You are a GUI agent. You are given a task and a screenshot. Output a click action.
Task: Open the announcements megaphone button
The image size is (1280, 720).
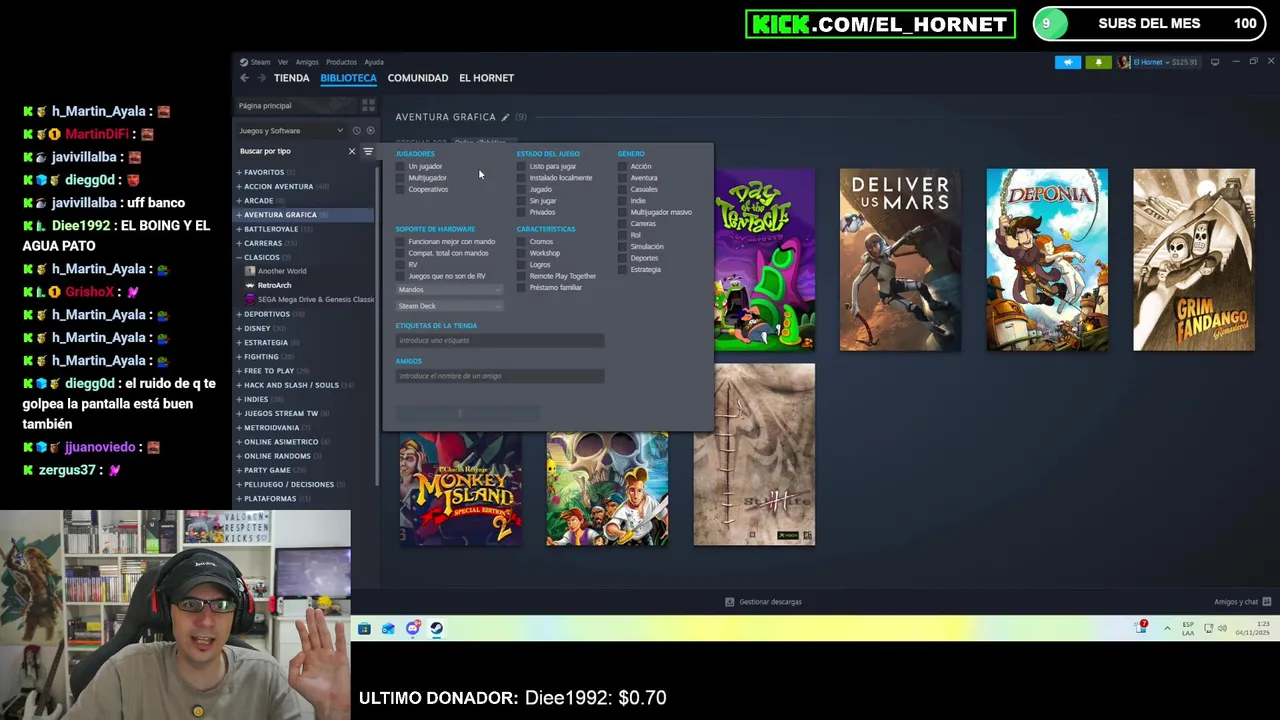[x=1068, y=62]
